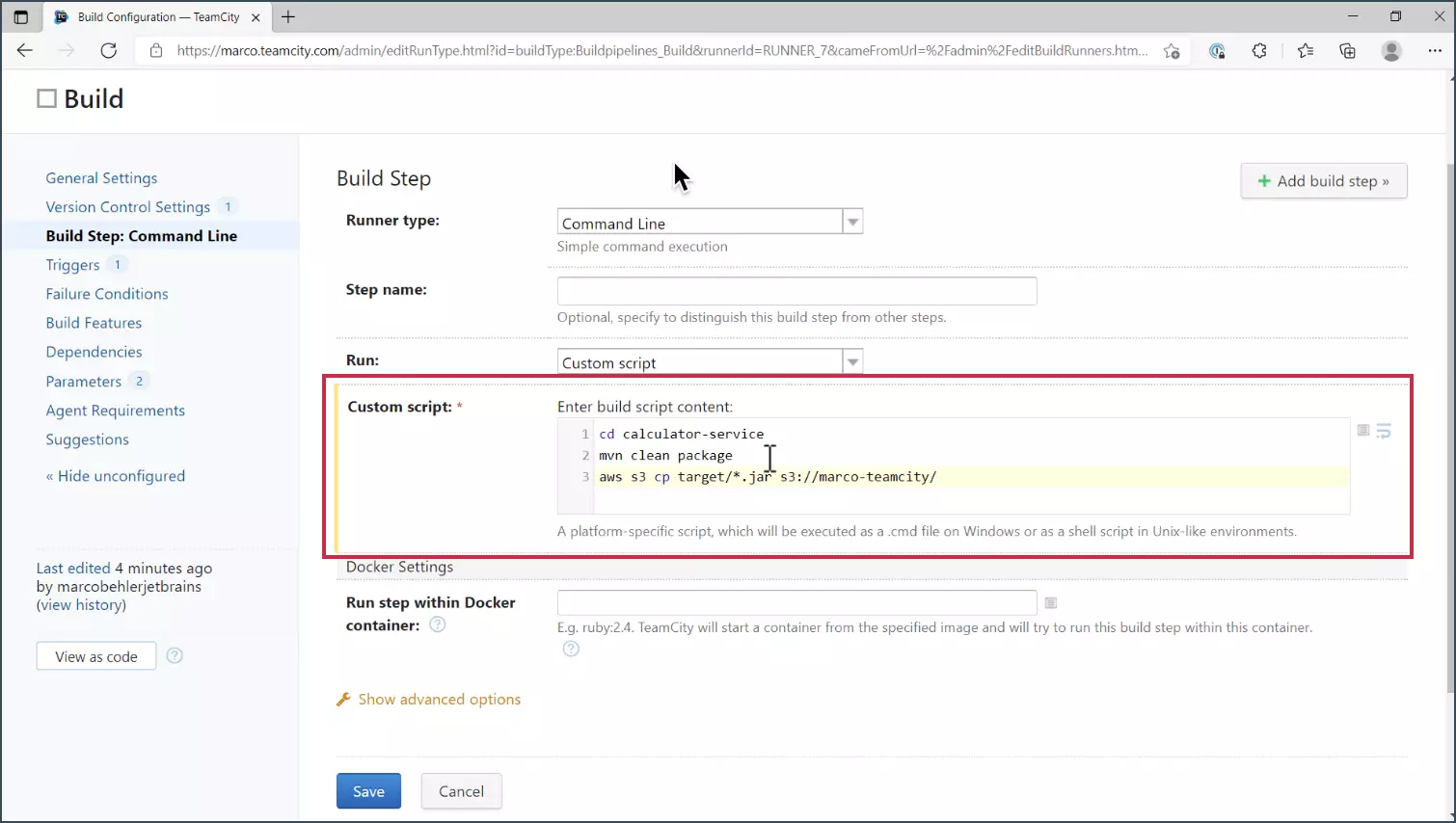Viewport: 1456px width, 823px height.
Task: Expand the Runner type dropdown
Action: click(852, 223)
